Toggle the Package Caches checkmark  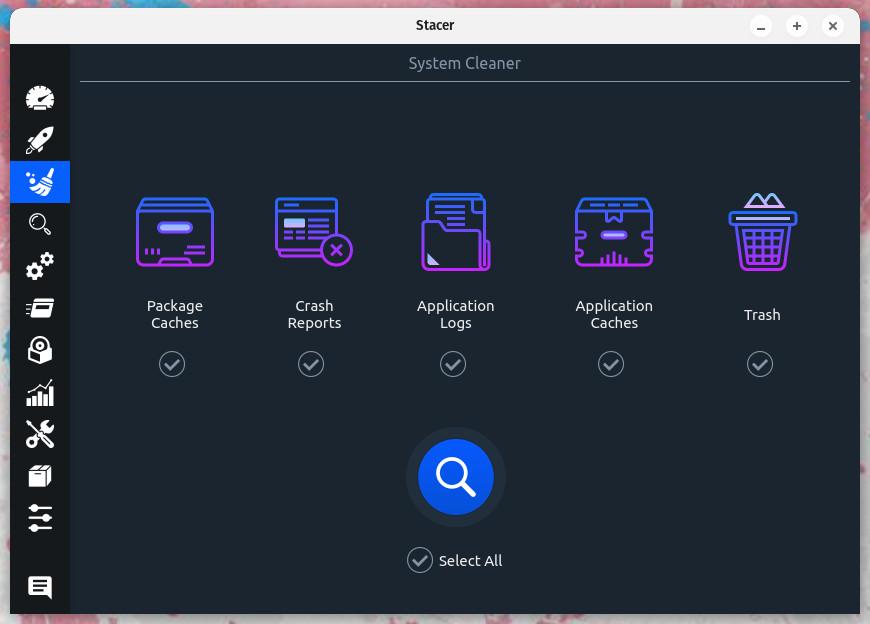click(x=172, y=364)
